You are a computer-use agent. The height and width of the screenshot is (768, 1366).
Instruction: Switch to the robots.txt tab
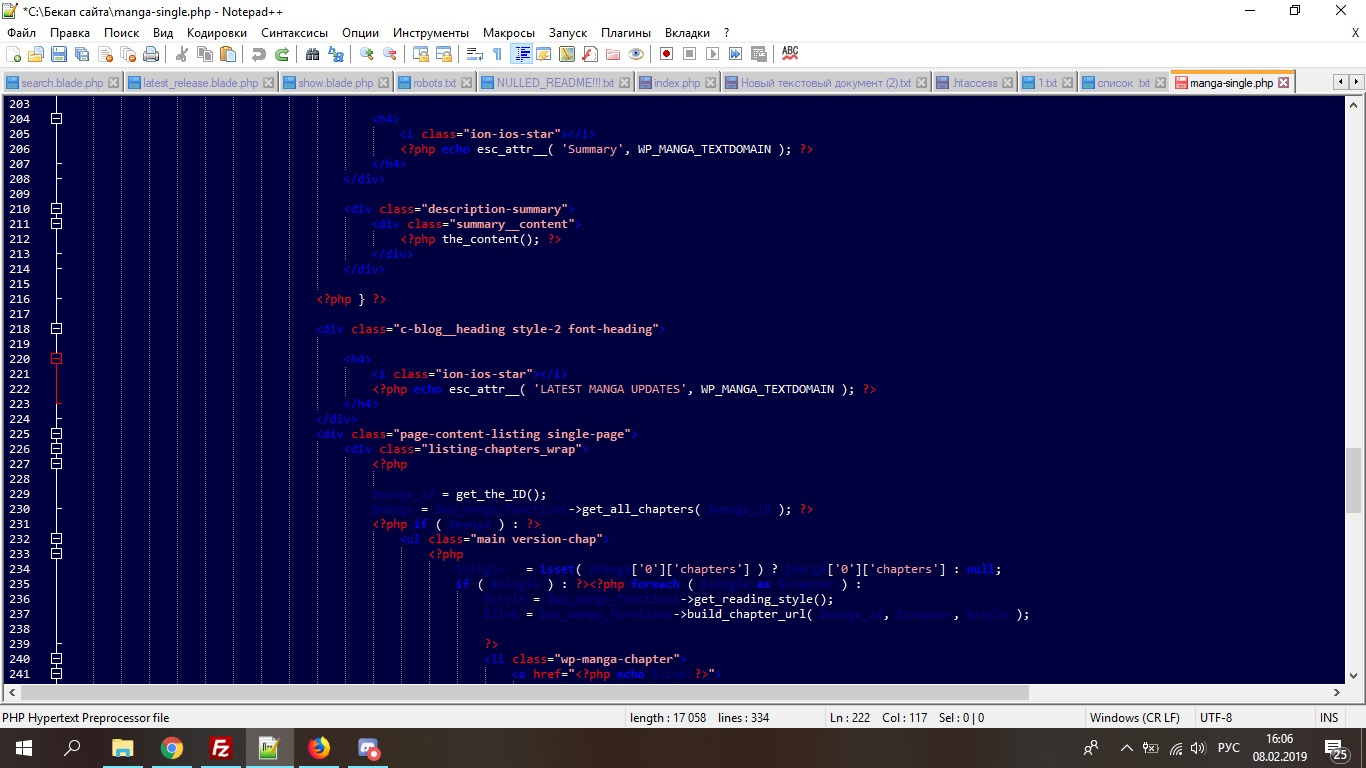click(x=434, y=83)
